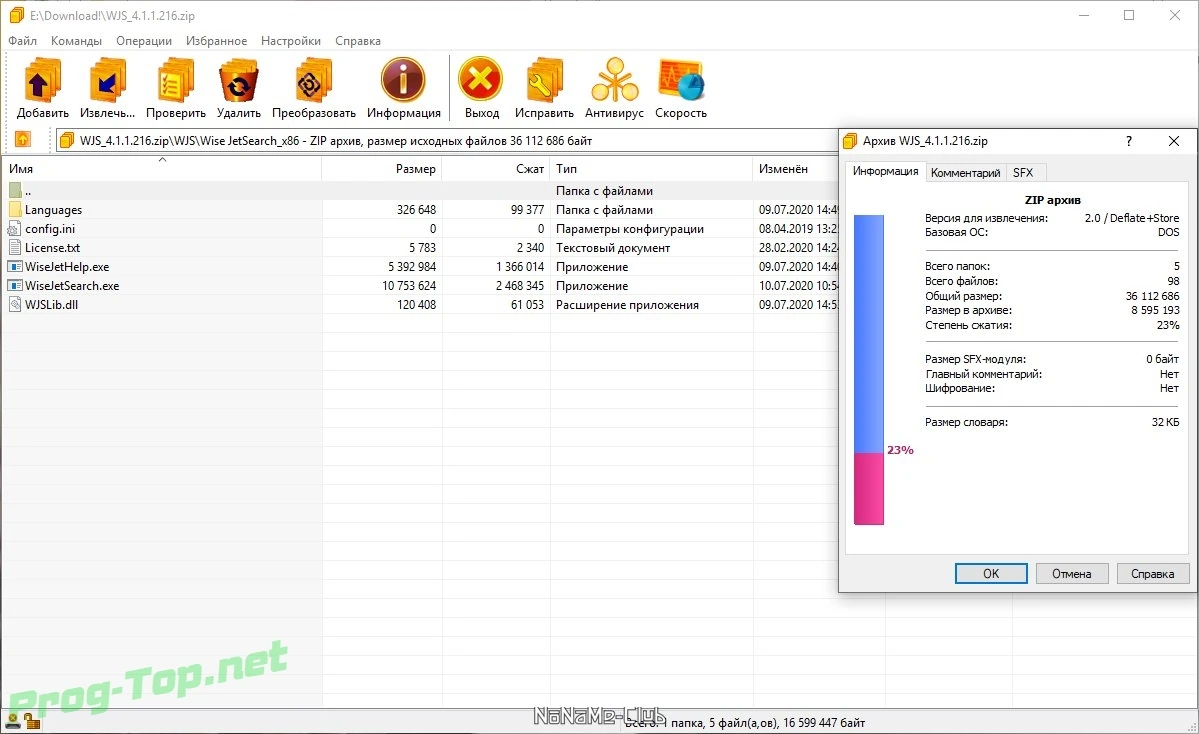Click the pink compression ratio bar segment
Image resolution: width=1199 pixels, height=734 pixels.
coord(869,489)
